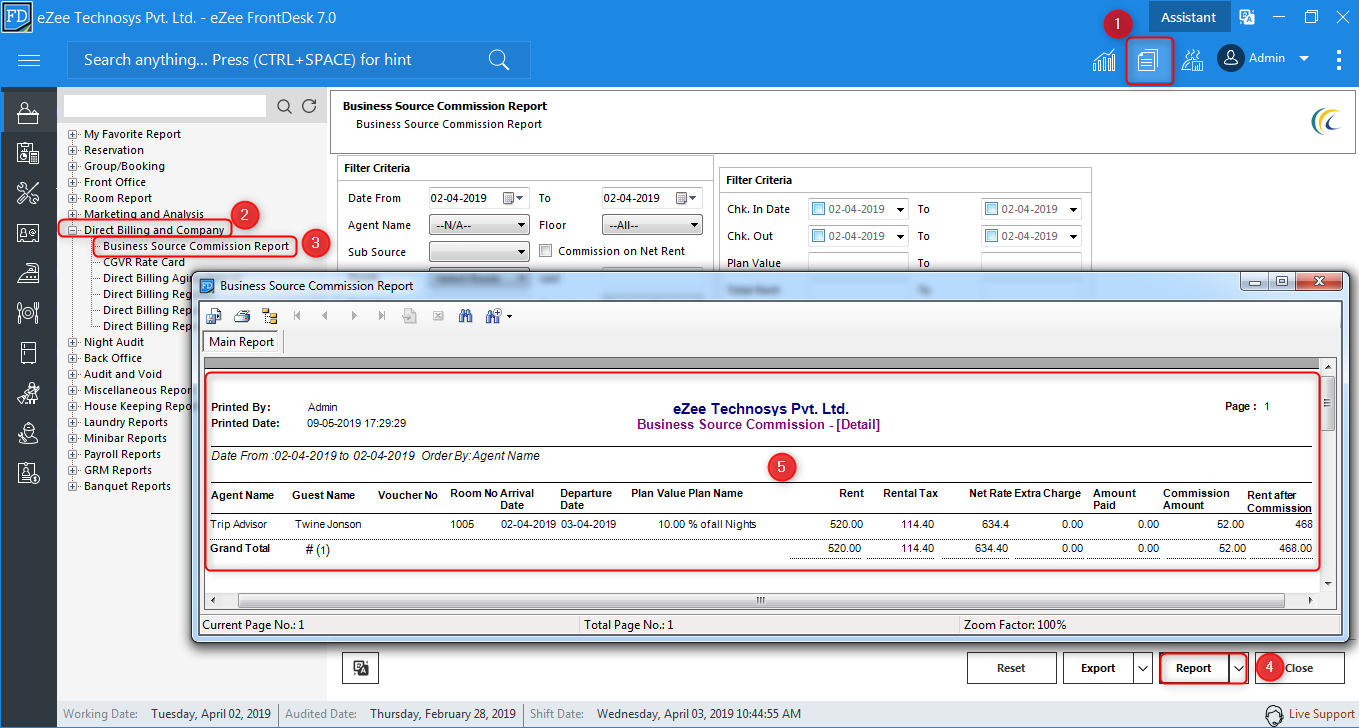
Task: Click the Close button
Action: coord(1300,668)
